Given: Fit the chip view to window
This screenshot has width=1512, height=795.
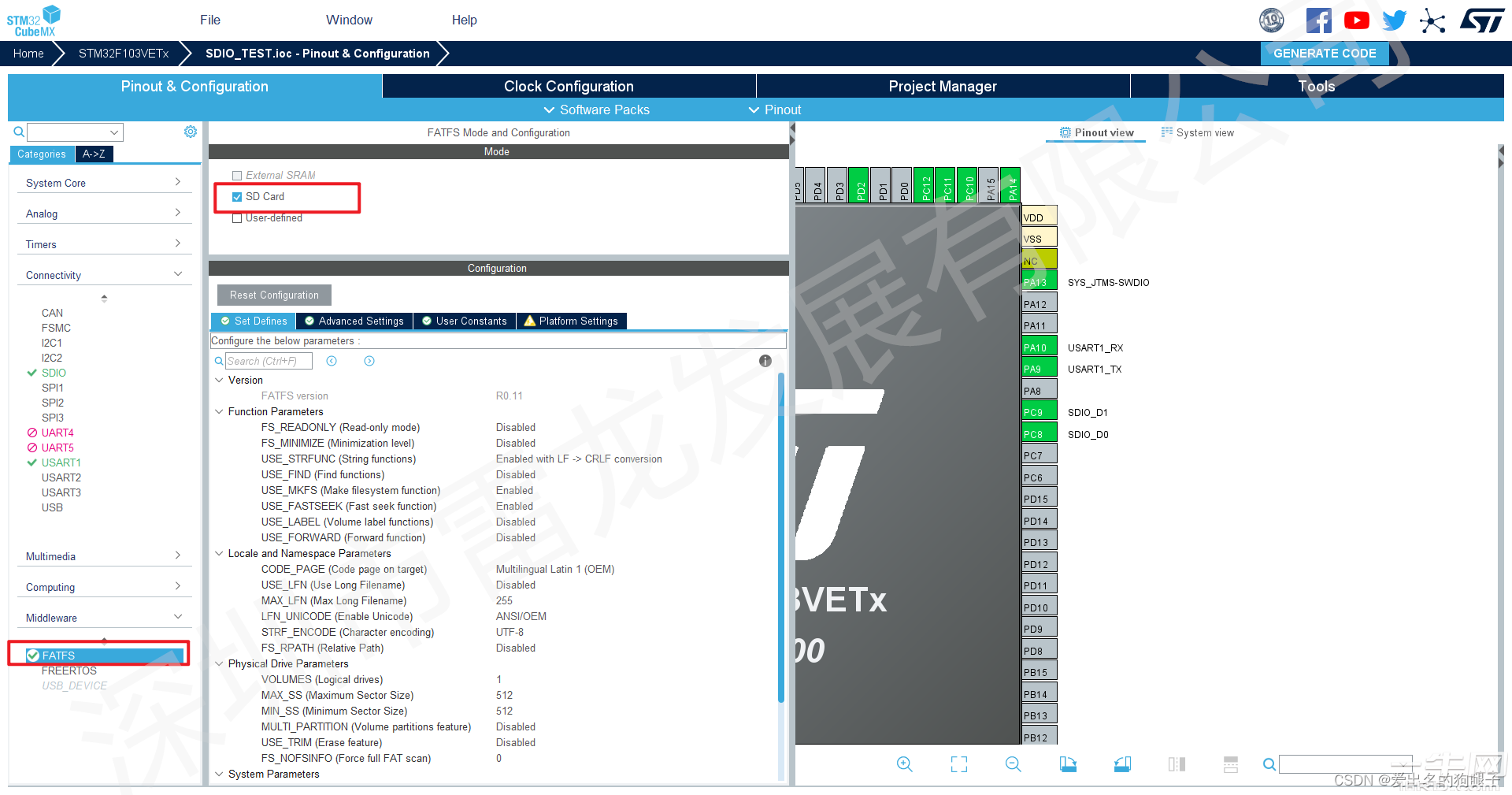Looking at the screenshot, I should click(959, 764).
